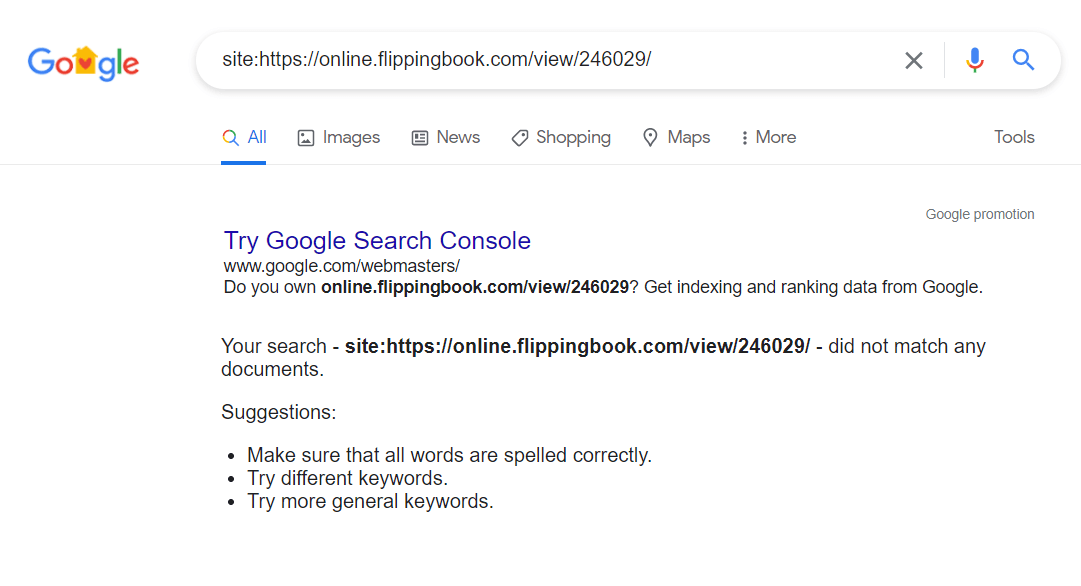Click 'Make sure that all words are spelled correctly'
This screenshot has width=1081, height=586.
[x=449, y=456]
